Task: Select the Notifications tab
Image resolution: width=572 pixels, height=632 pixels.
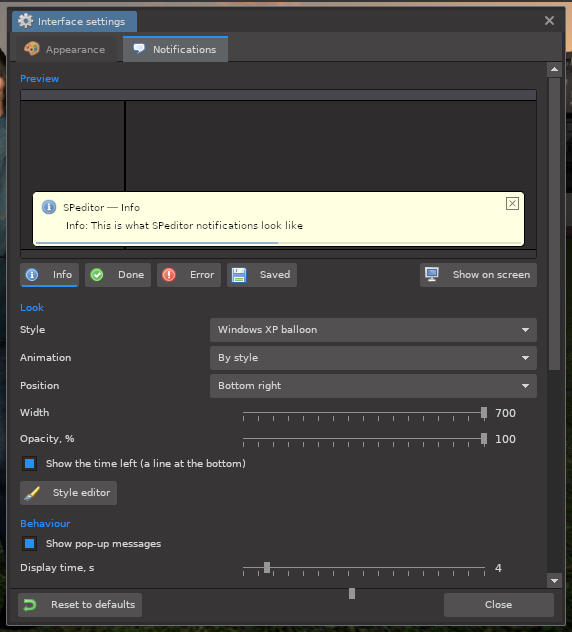Action: click(x=175, y=49)
